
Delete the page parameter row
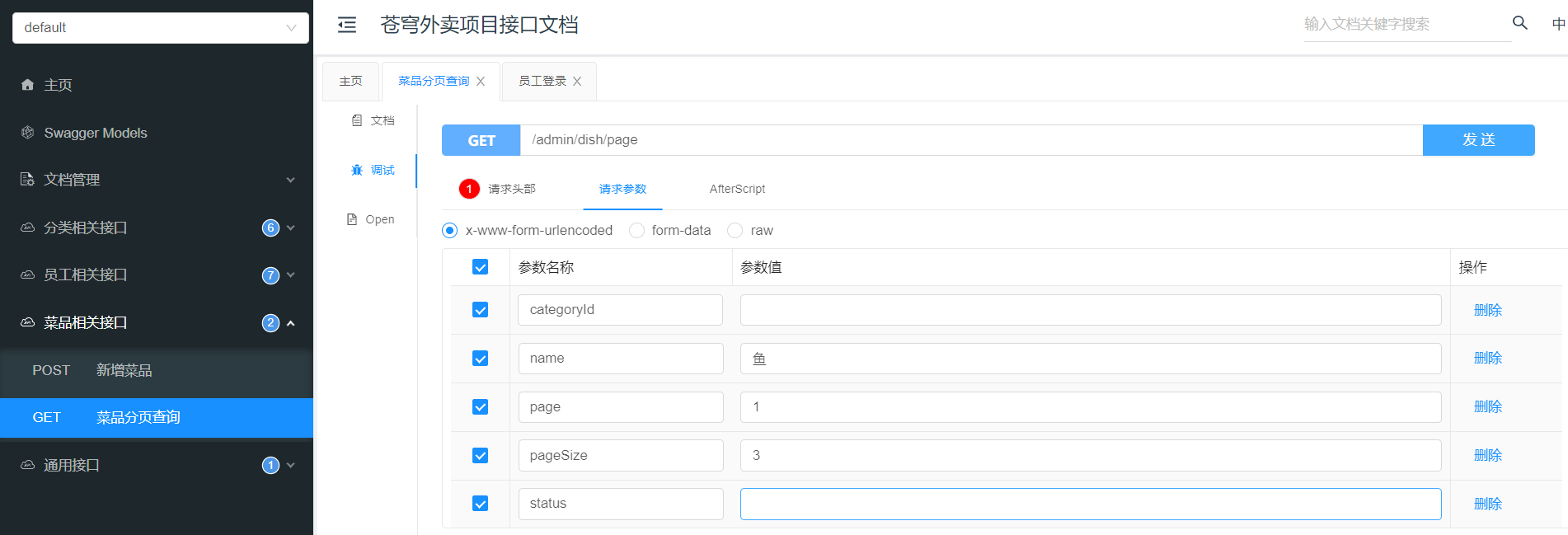(1488, 406)
